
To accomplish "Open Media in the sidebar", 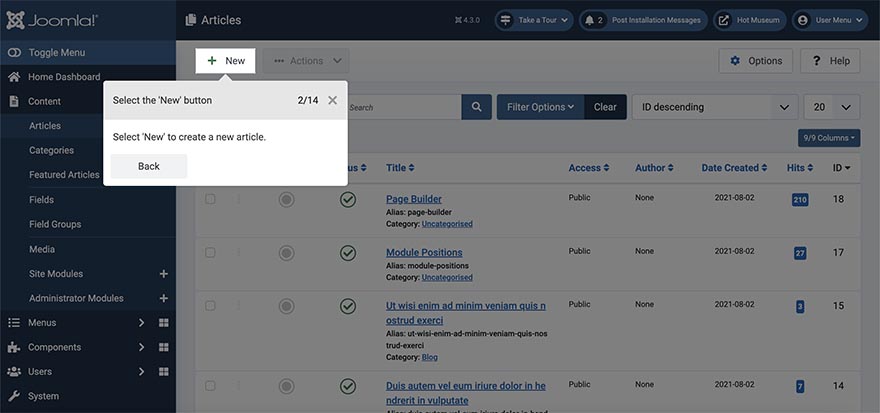I will [42, 249].
